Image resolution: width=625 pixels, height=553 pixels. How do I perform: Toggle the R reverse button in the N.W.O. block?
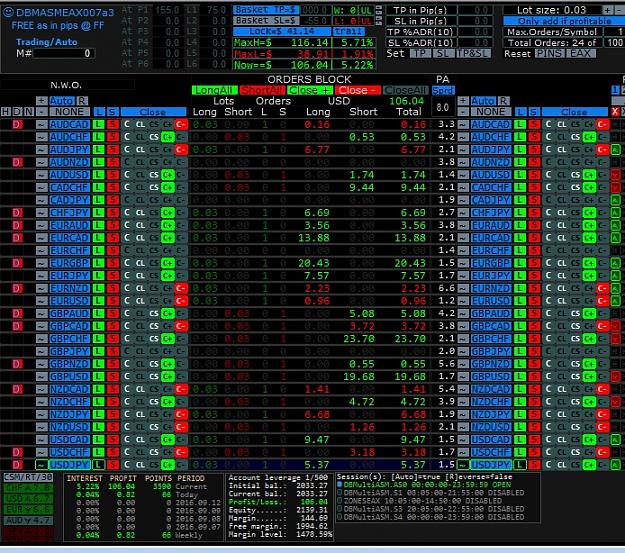pos(81,101)
